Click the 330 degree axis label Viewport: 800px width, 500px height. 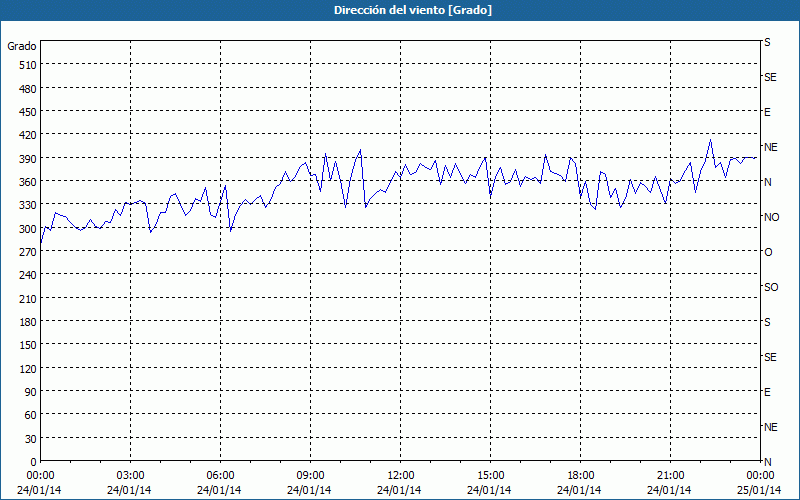tap(28, 206)
